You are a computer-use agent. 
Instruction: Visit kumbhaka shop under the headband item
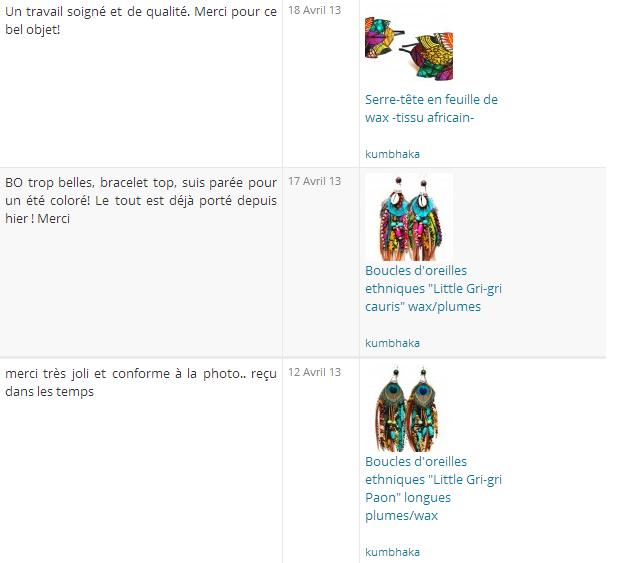pos(392,154)
